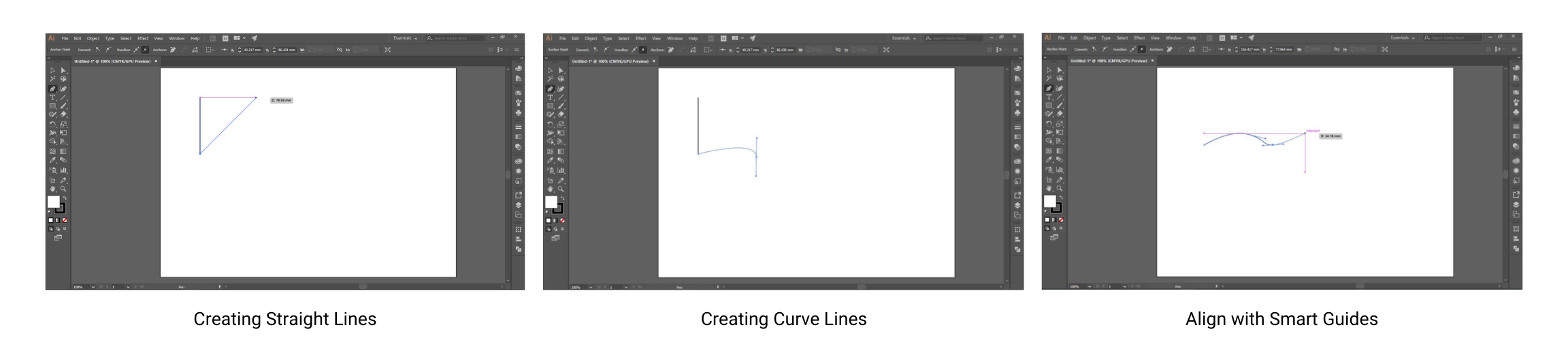Pick the Hand tool in the right window
Viewport: 1568px width, 353px height.
coord(1049,189)
